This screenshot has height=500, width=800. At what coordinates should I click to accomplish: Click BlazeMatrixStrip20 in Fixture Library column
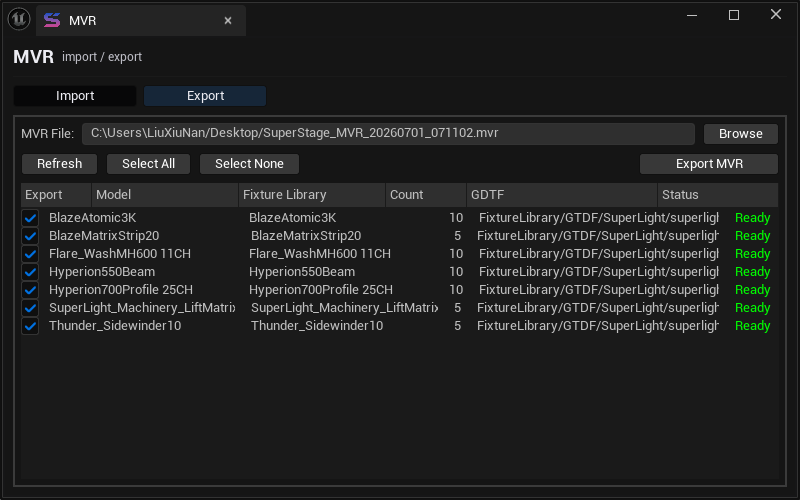(x=306, y=236)
